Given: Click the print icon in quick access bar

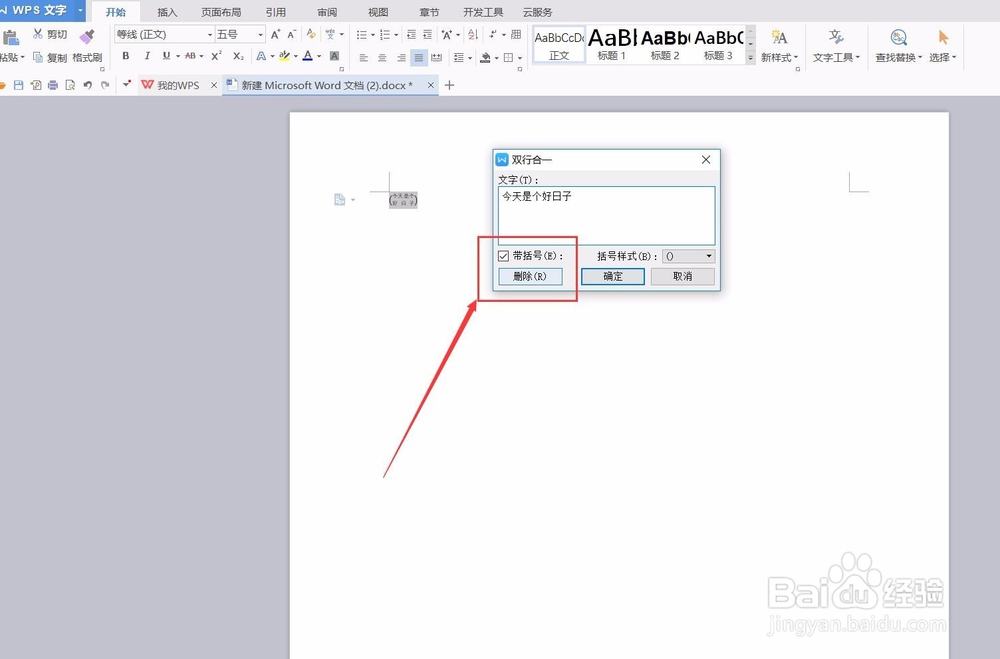Looking at the screenshot, I should 52,85.
